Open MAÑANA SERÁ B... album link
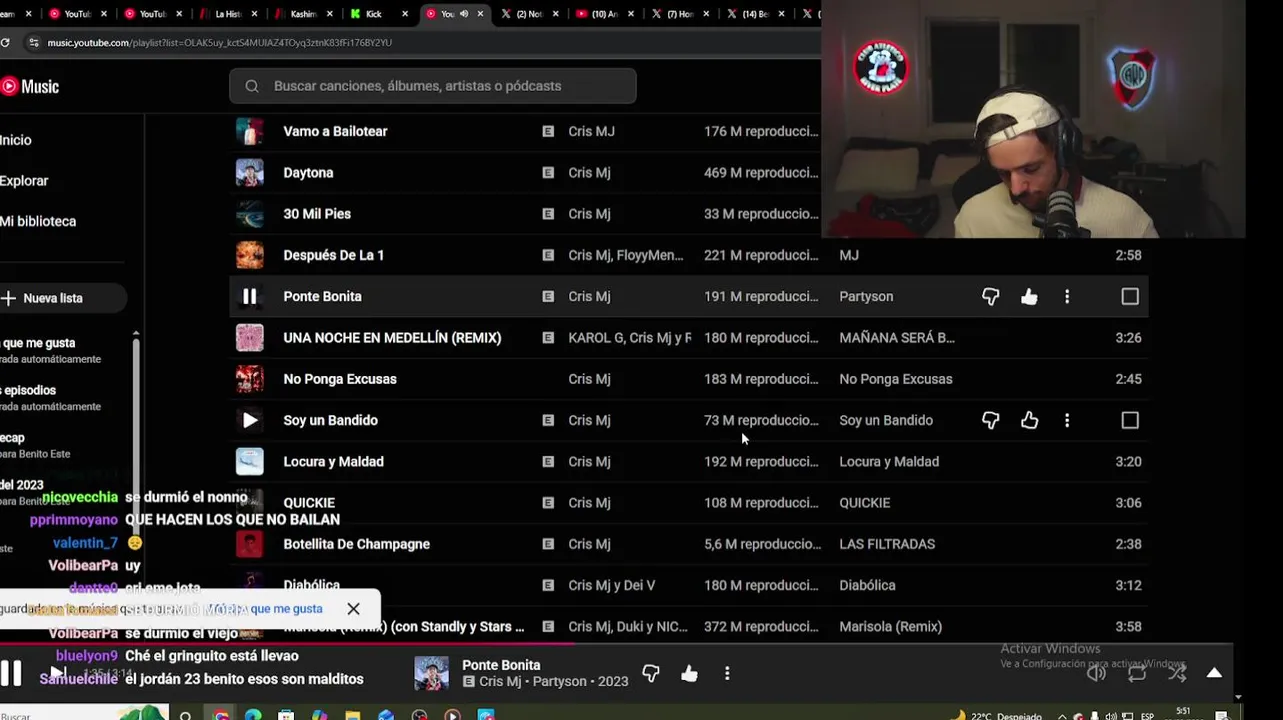This screenshot has width=1283, height=720. (897, 337)
